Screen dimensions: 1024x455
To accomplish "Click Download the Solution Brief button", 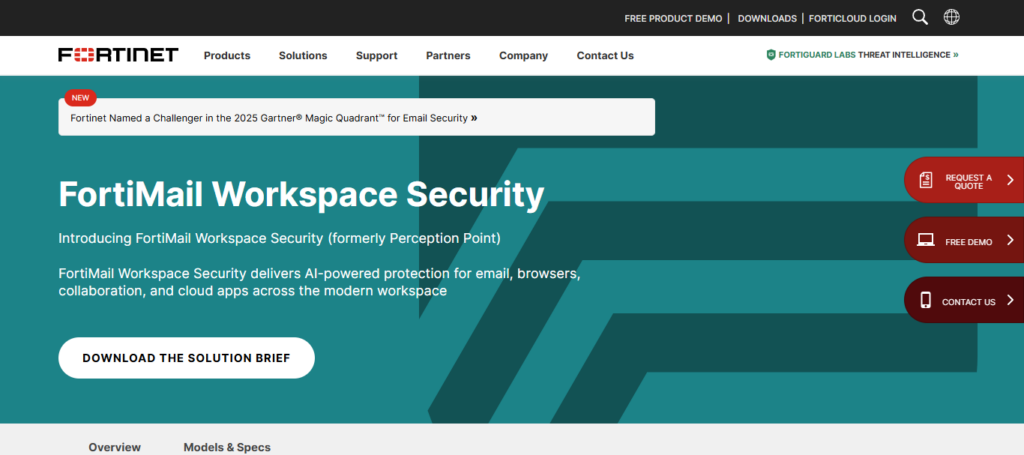I will 186,358.
